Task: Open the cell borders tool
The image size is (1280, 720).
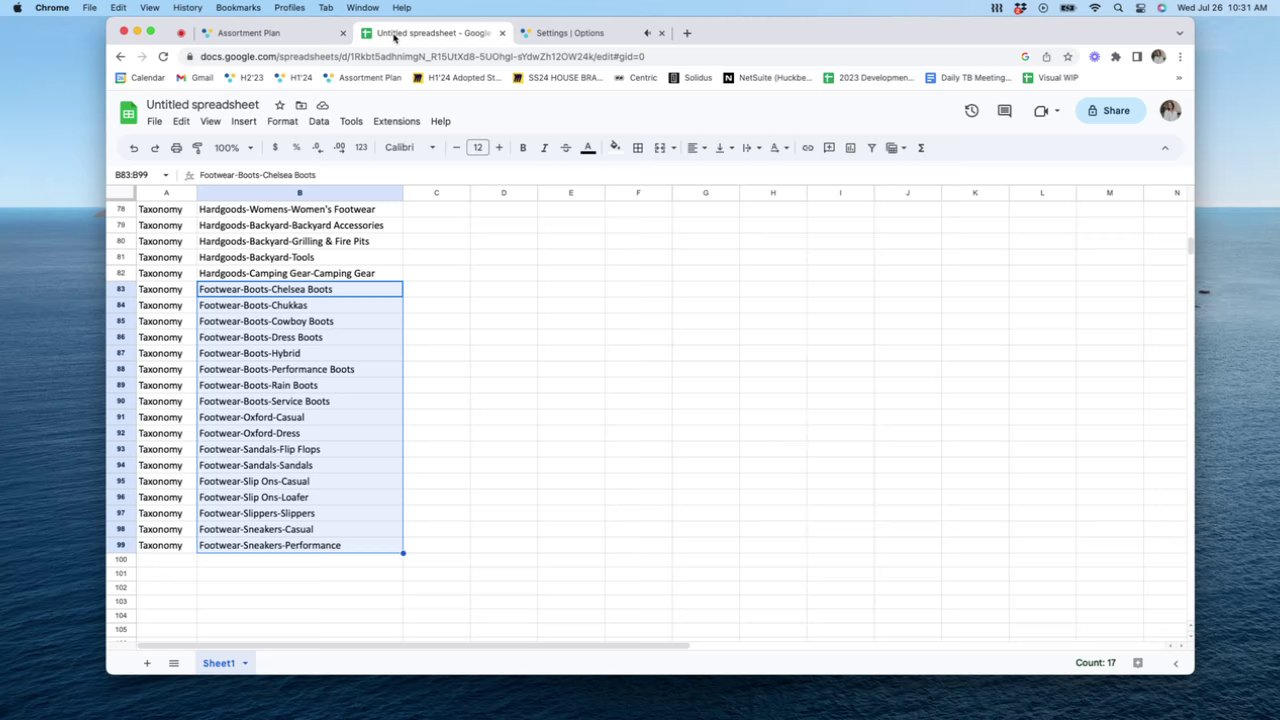Action: pyautogui.click(x=637, y=148)
